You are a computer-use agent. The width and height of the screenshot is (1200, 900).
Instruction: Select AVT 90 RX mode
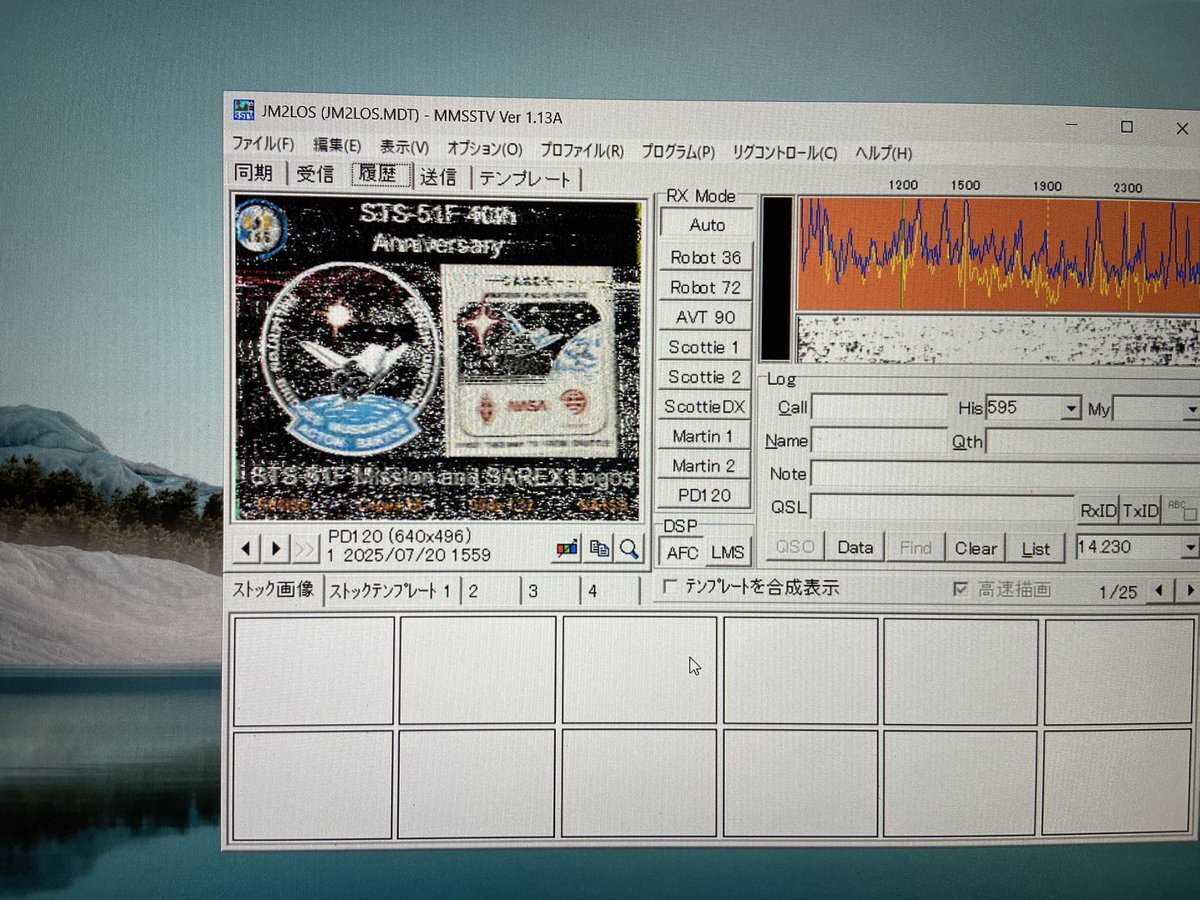point(706,317)
